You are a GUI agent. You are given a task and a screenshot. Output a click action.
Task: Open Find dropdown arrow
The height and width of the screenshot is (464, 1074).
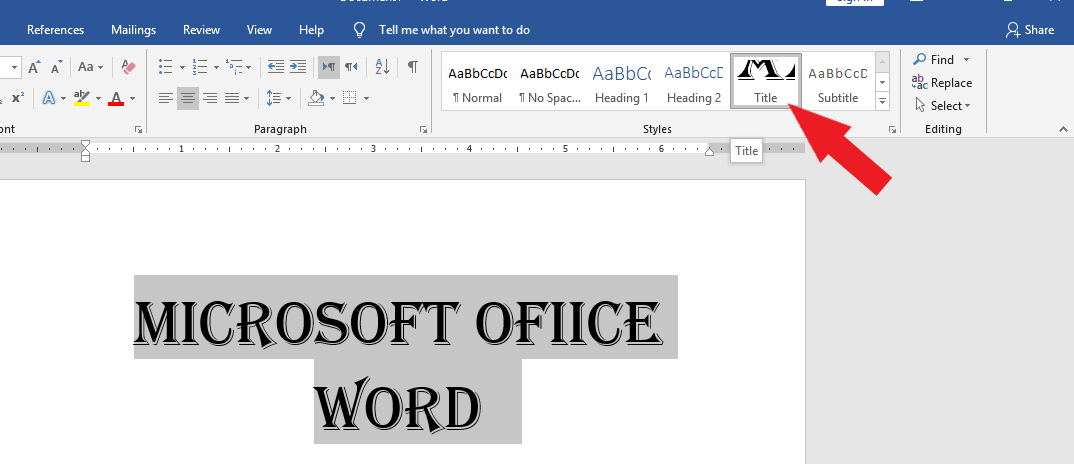966,60
